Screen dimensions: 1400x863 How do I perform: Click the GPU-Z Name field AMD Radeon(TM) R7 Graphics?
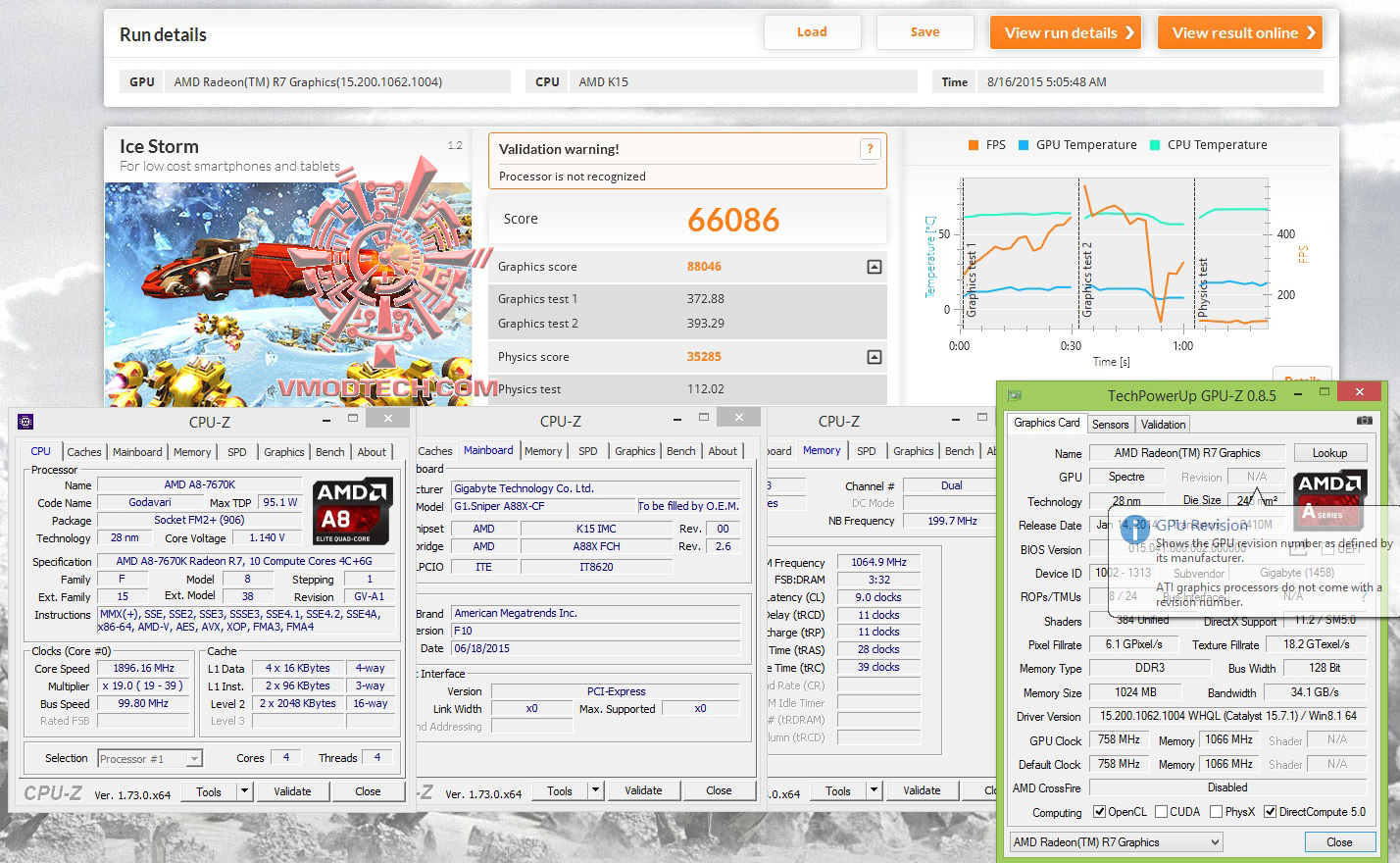(1187, 453)
